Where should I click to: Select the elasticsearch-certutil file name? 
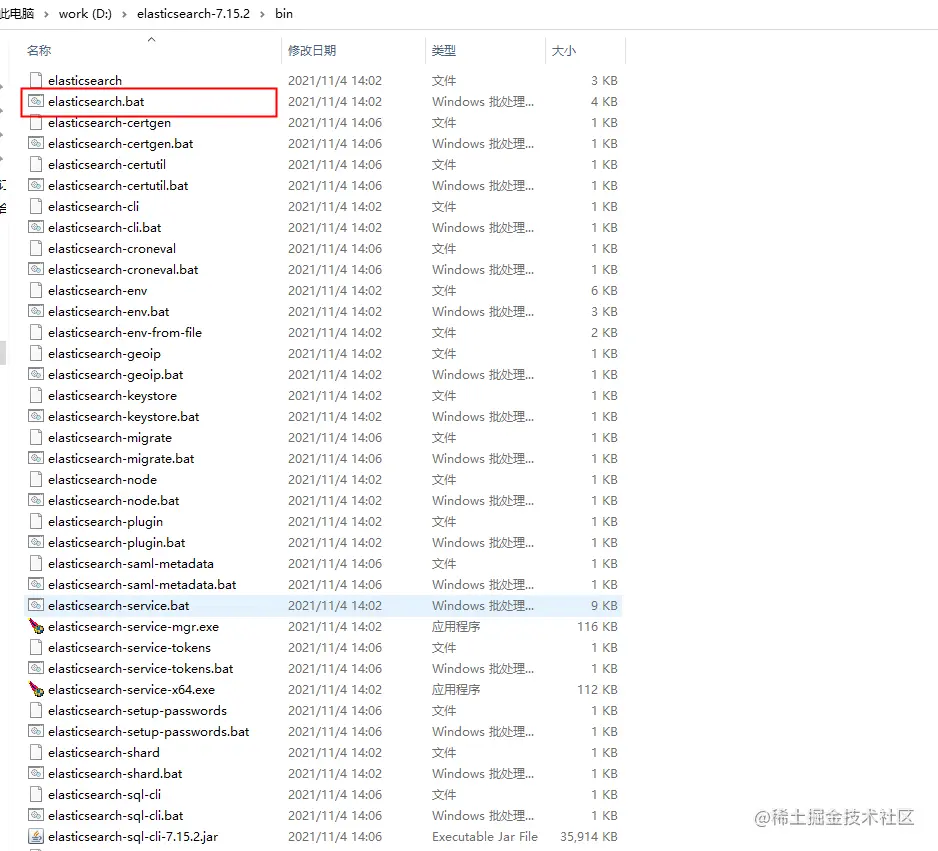pos(107,164)
